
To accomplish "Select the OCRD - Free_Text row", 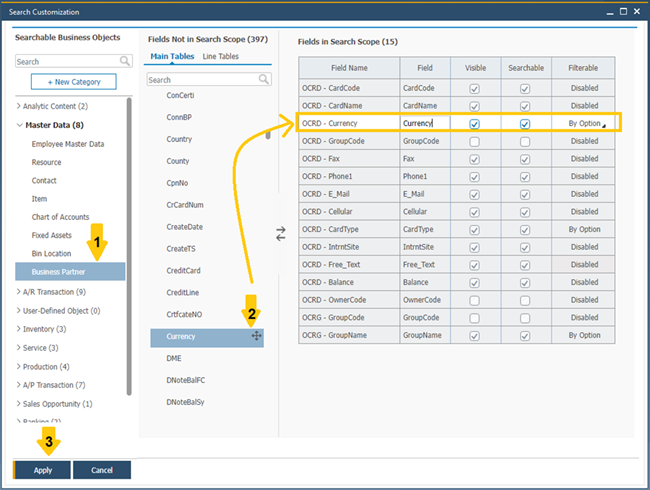I will click(x=457, y=264).
